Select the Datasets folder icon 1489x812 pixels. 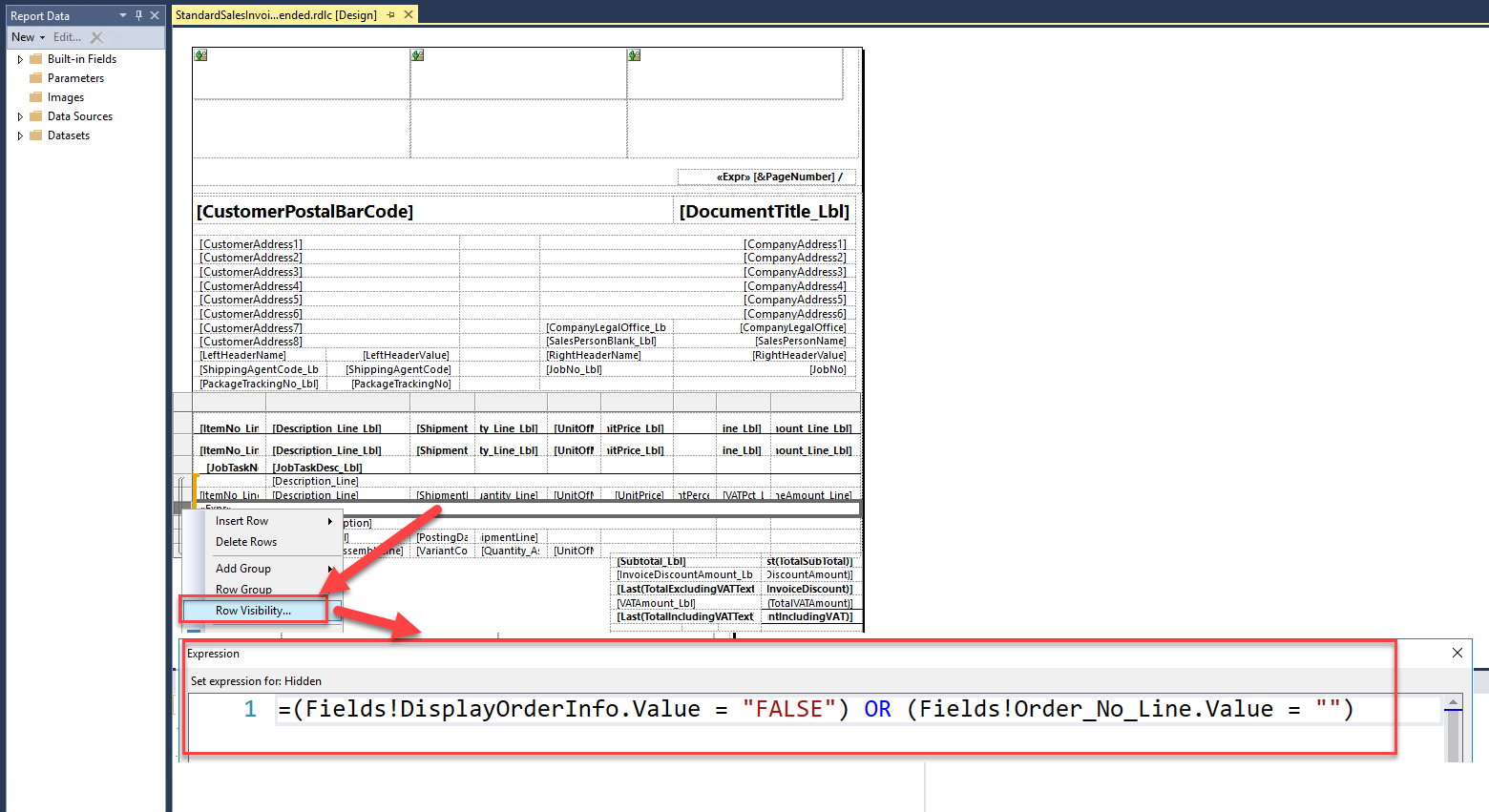(x=36, y=135)
